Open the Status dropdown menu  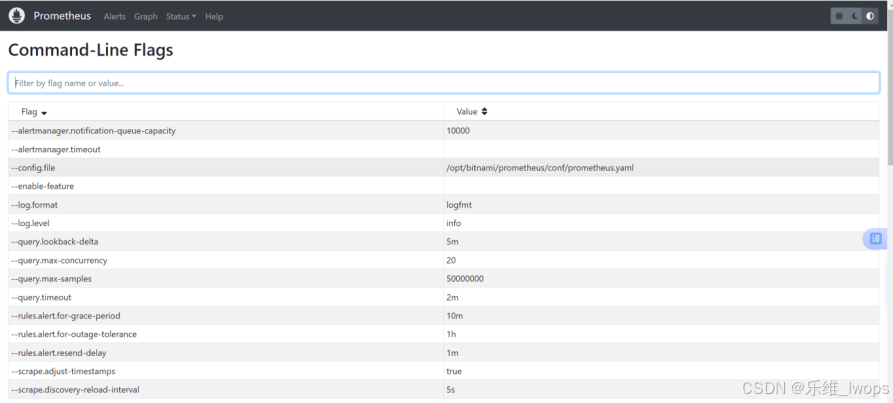coord(181,17)
